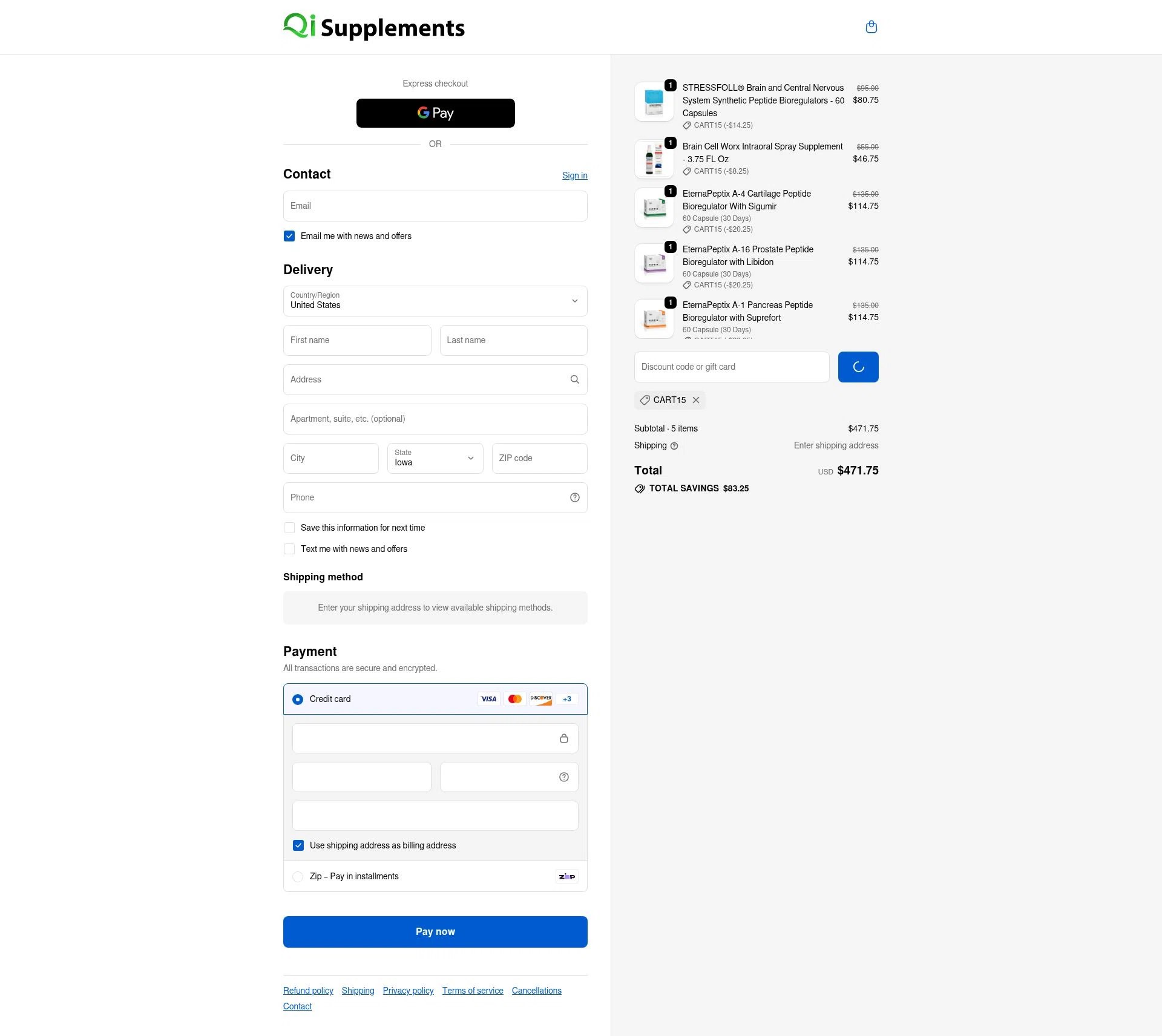This screenshot has height=1036, width=1162.
Task: Open the Country/Region dropdown
Action: 435,301
